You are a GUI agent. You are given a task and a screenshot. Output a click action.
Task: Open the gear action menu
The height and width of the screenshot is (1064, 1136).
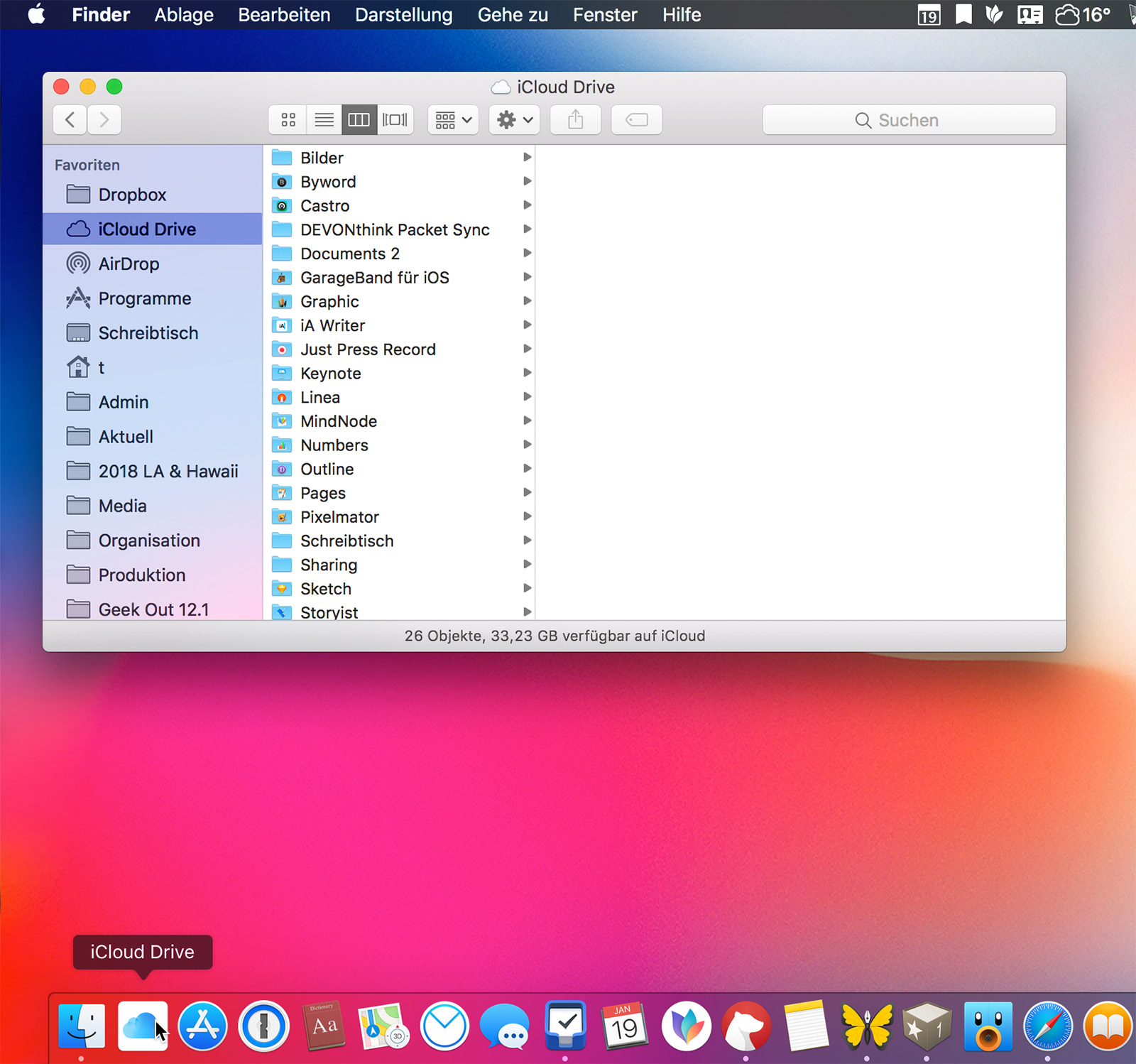coord(514,120)
